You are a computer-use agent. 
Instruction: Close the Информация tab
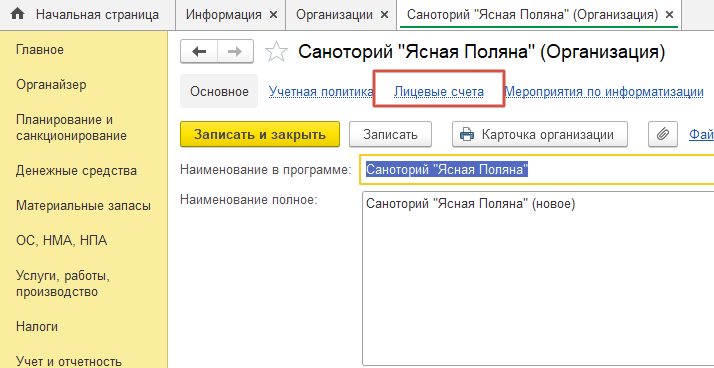pos(273,15)
